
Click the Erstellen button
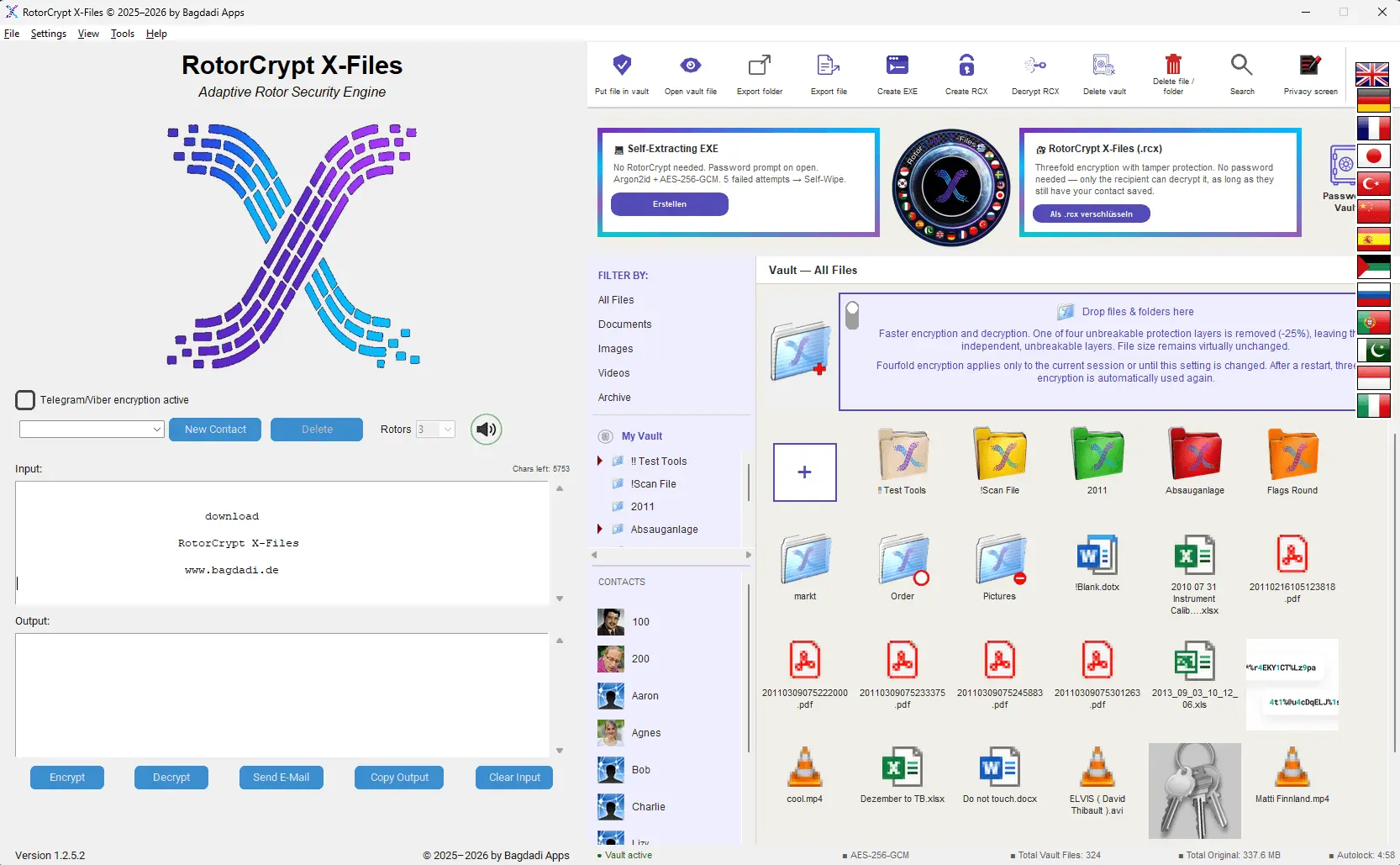(x=670, y=204)
